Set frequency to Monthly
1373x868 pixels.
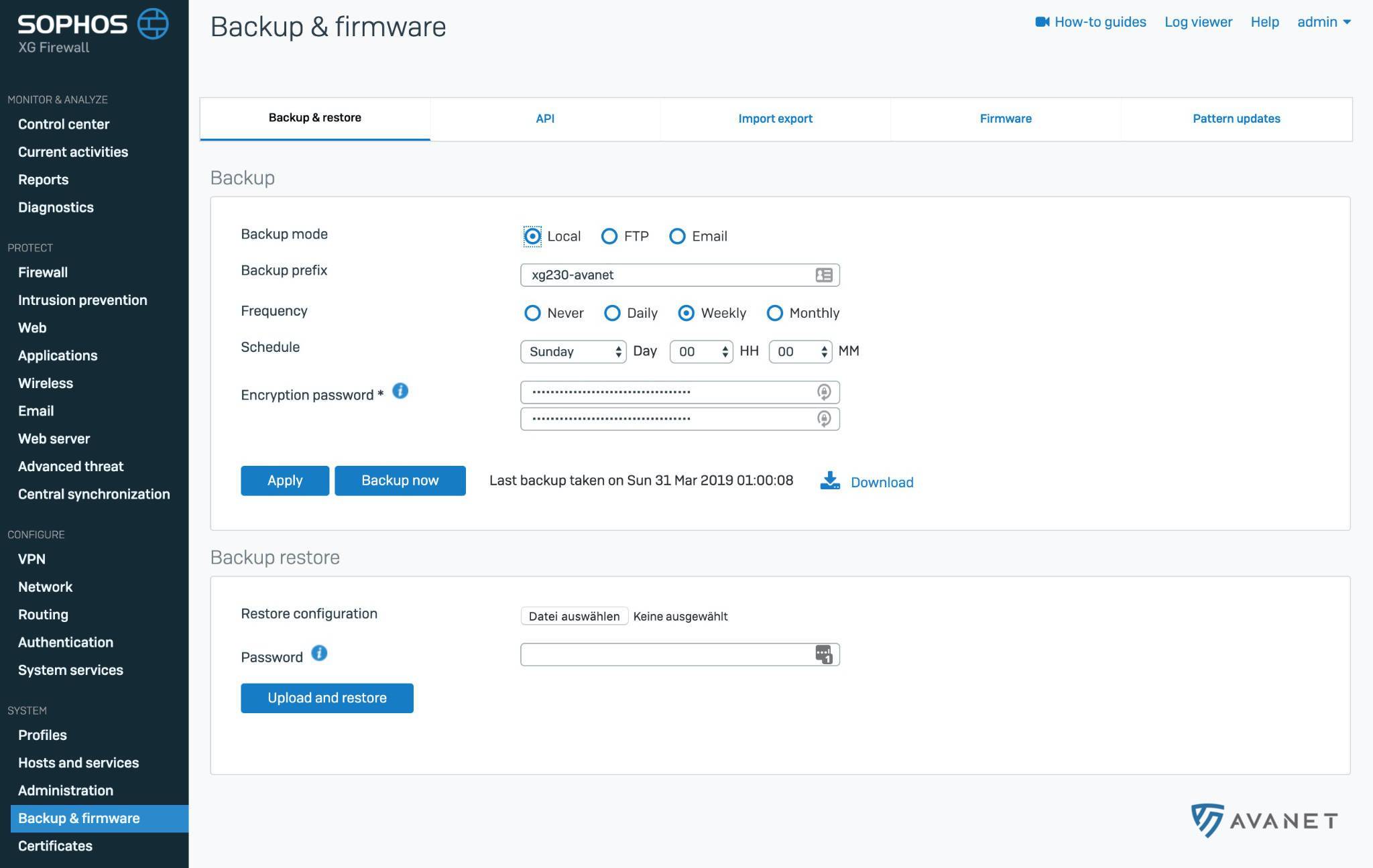point(774,313)
